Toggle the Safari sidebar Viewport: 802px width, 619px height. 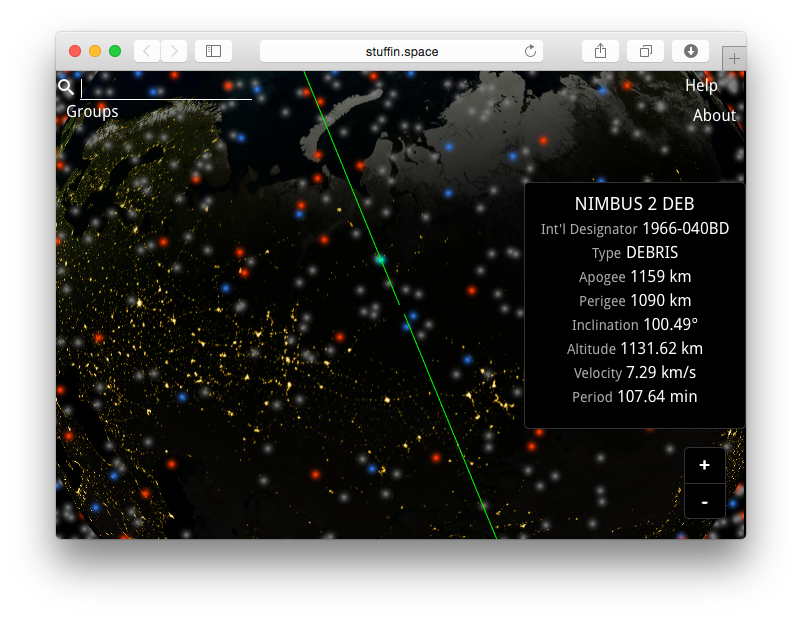pos(213,51)
